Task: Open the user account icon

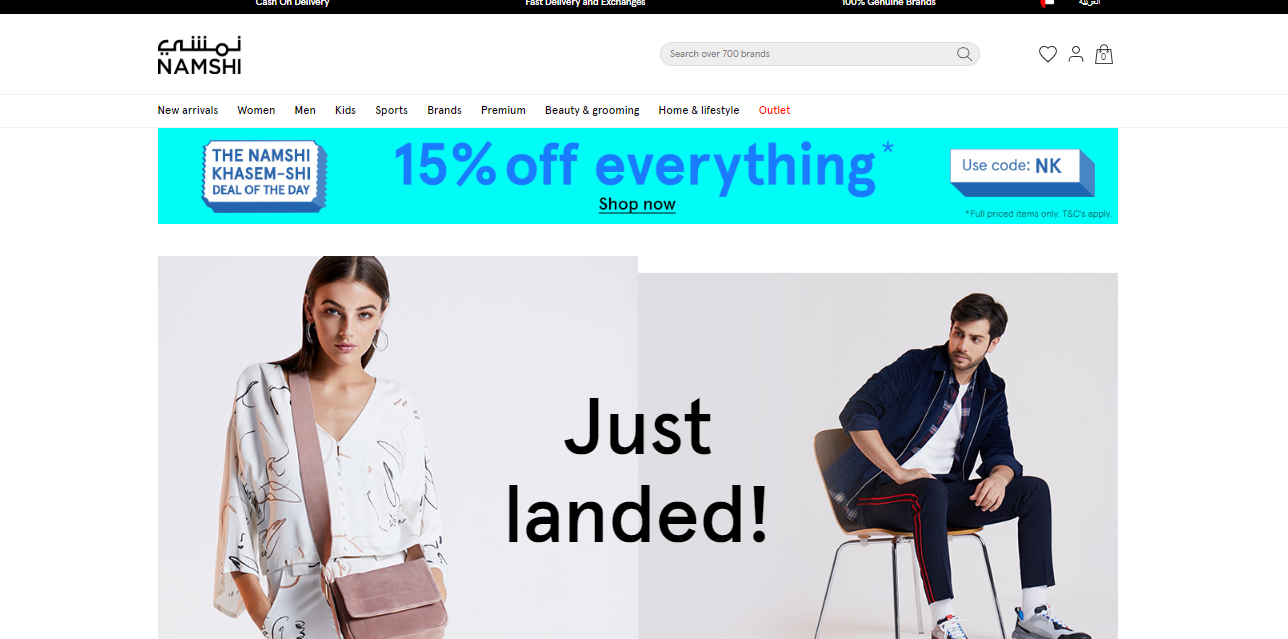Action: pos(1076,54)
